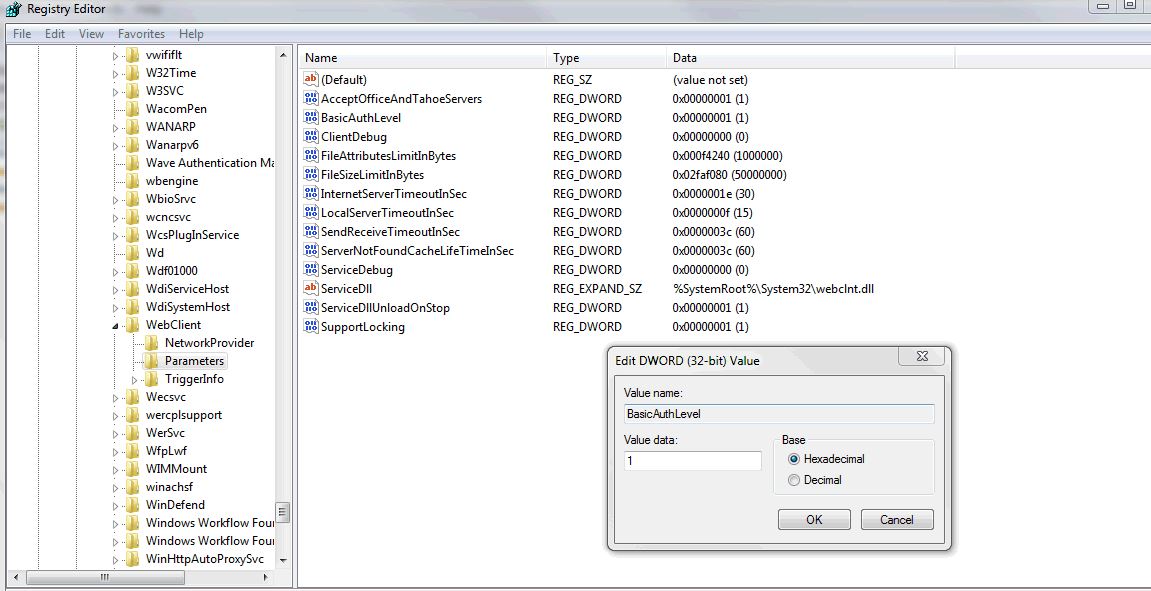Select the DWORD icon beside InternetServerTimeoutInSec
Screen dimensions: 1151x591
coord(311,194)
